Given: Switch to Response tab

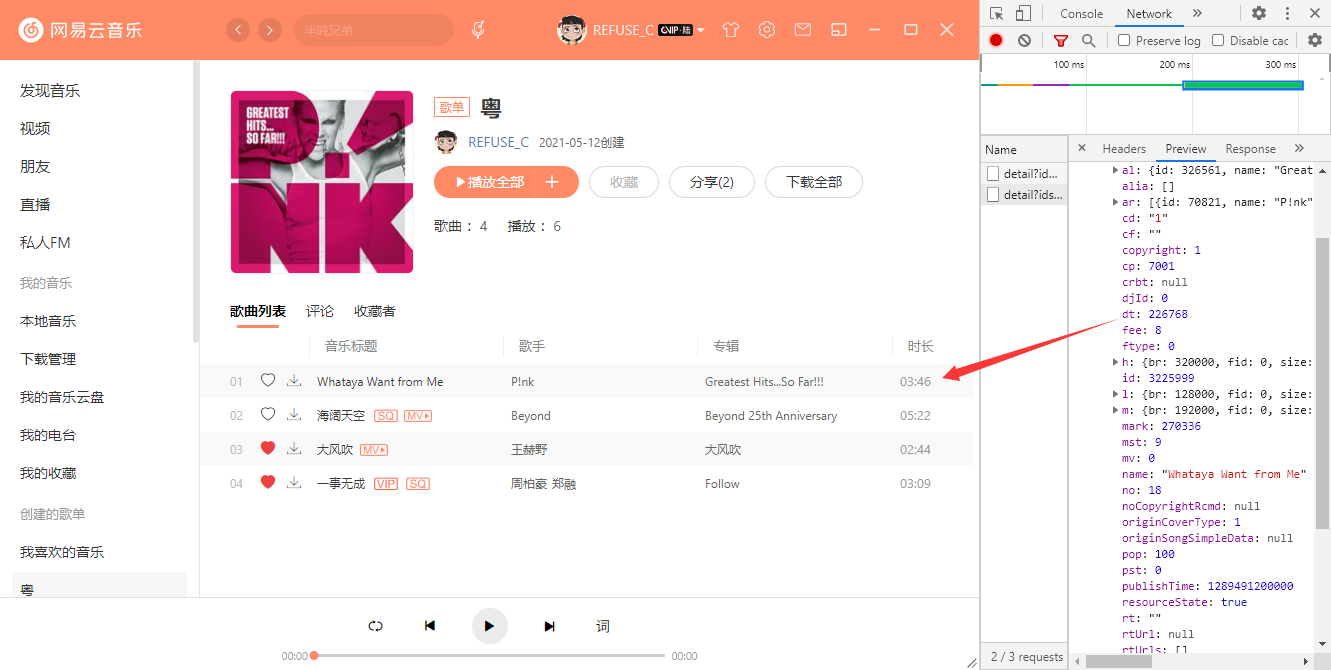Looking at the screenshot, I should [x=1250, y=148].
